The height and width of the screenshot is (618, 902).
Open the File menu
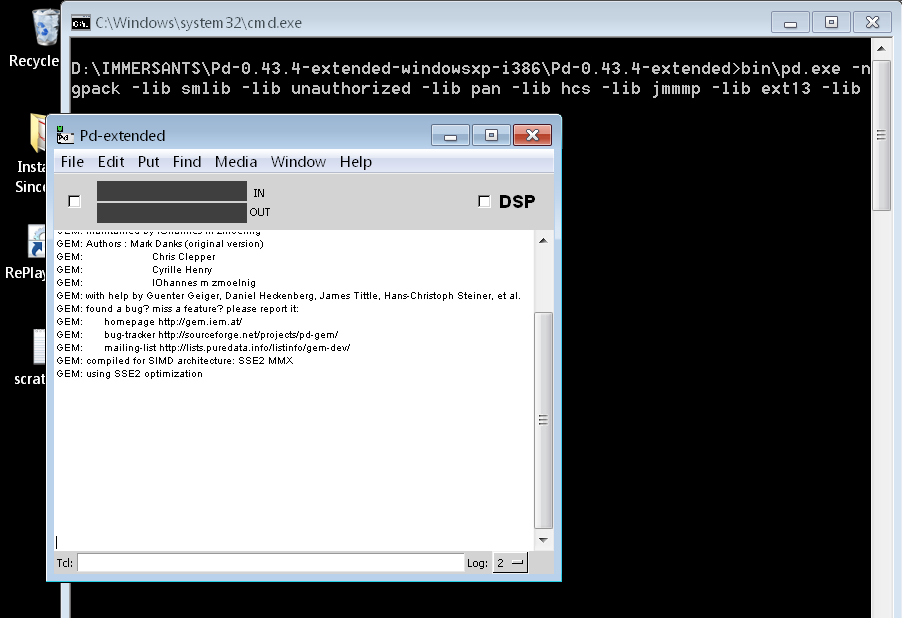click(x=72, y=162)
